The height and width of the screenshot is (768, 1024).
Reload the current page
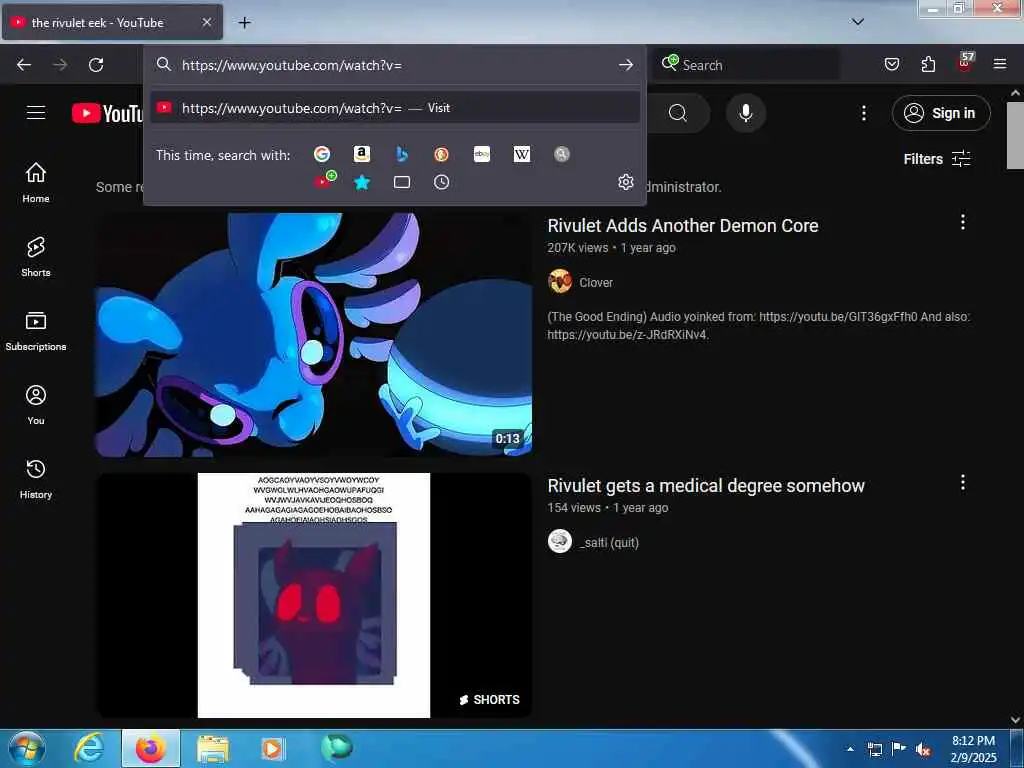[x=96, y=65]
